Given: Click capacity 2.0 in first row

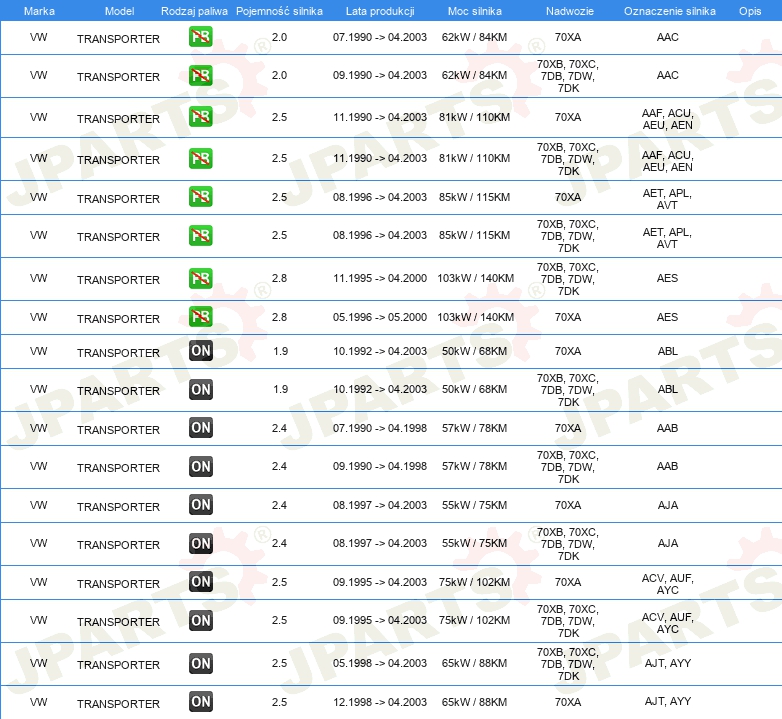Looking at the screenshot, I should tap(279, 37).
